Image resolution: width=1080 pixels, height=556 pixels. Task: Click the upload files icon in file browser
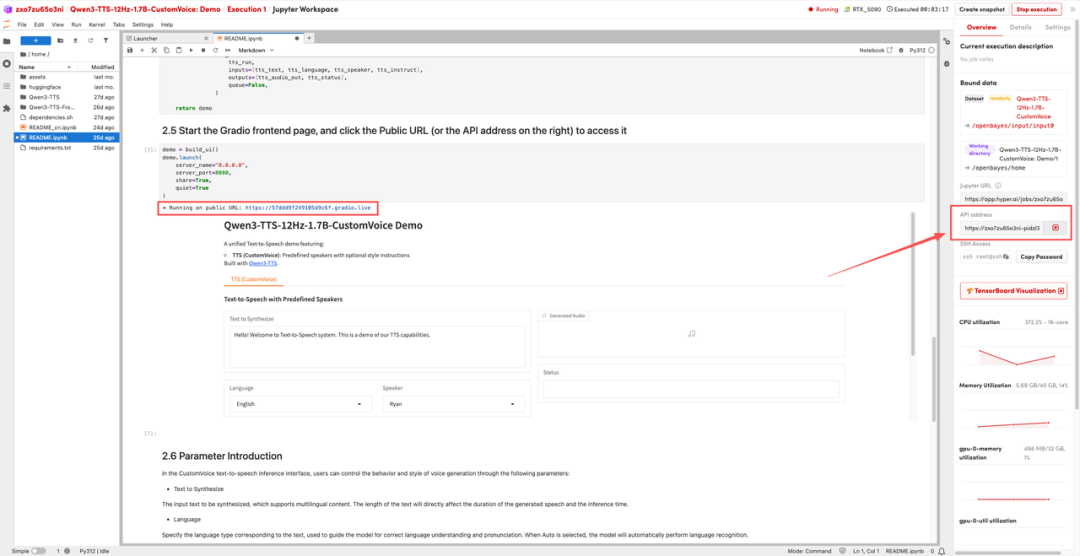point(76,40)
